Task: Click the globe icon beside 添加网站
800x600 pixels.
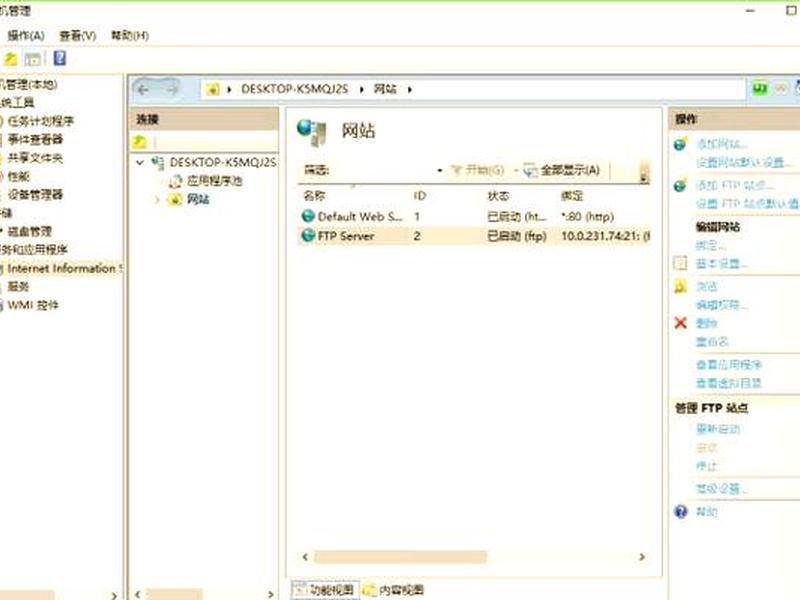Action: coord(680,144)
